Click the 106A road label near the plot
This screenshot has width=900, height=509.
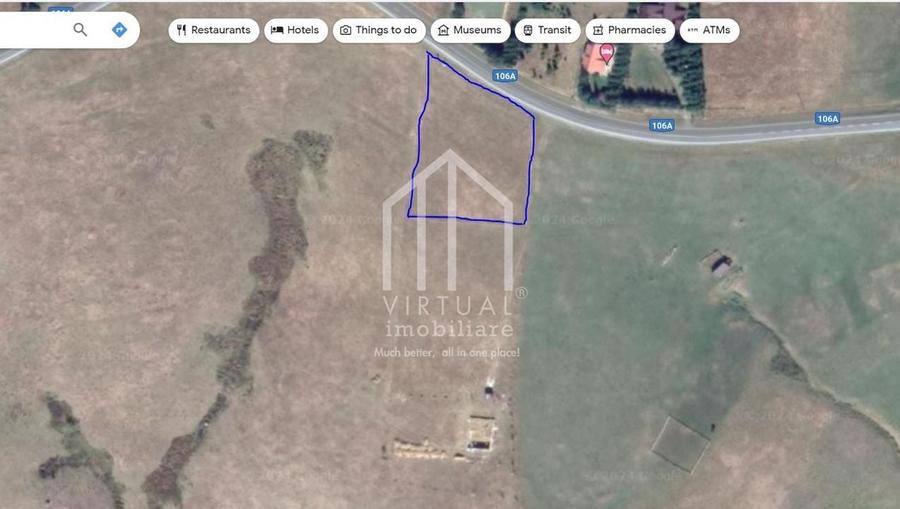[x=505, y=76]
